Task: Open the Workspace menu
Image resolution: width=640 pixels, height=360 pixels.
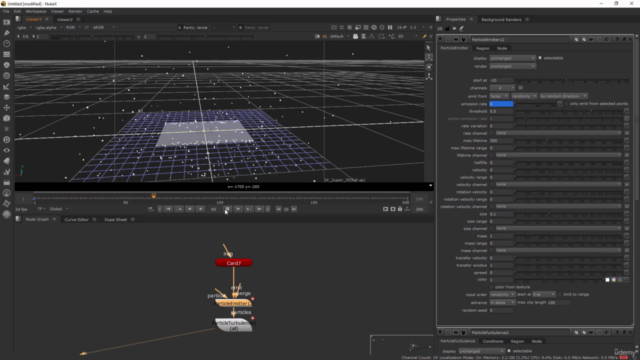Action: point(36,11)
